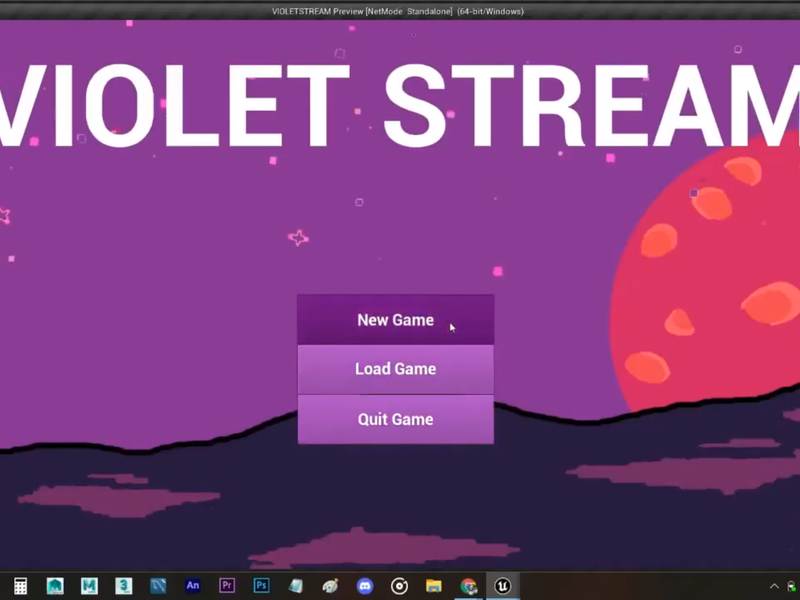Open the paint palette app icon
The image size is (800, 600).
tap(330, 586)
